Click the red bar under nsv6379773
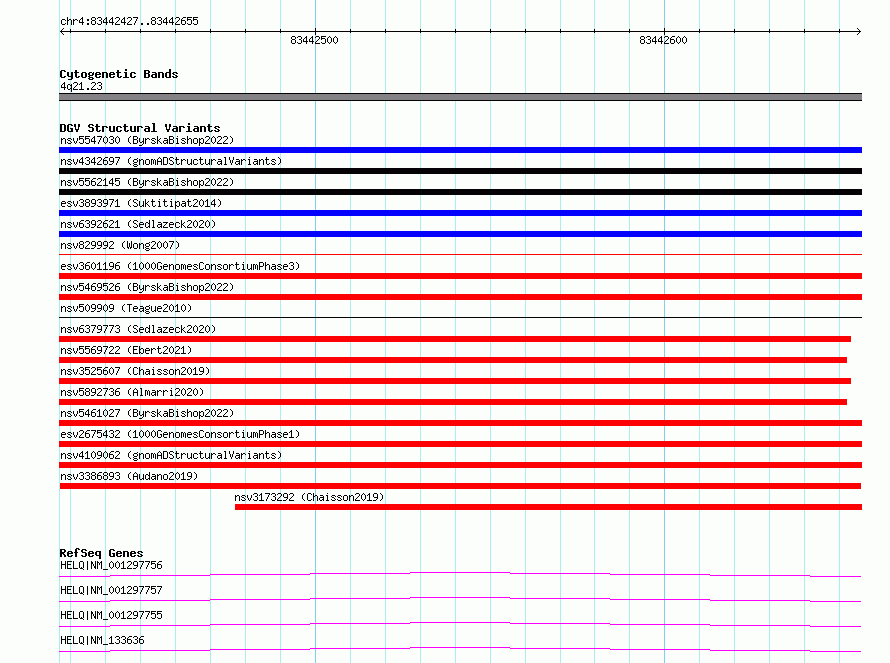 coord(455,339)
